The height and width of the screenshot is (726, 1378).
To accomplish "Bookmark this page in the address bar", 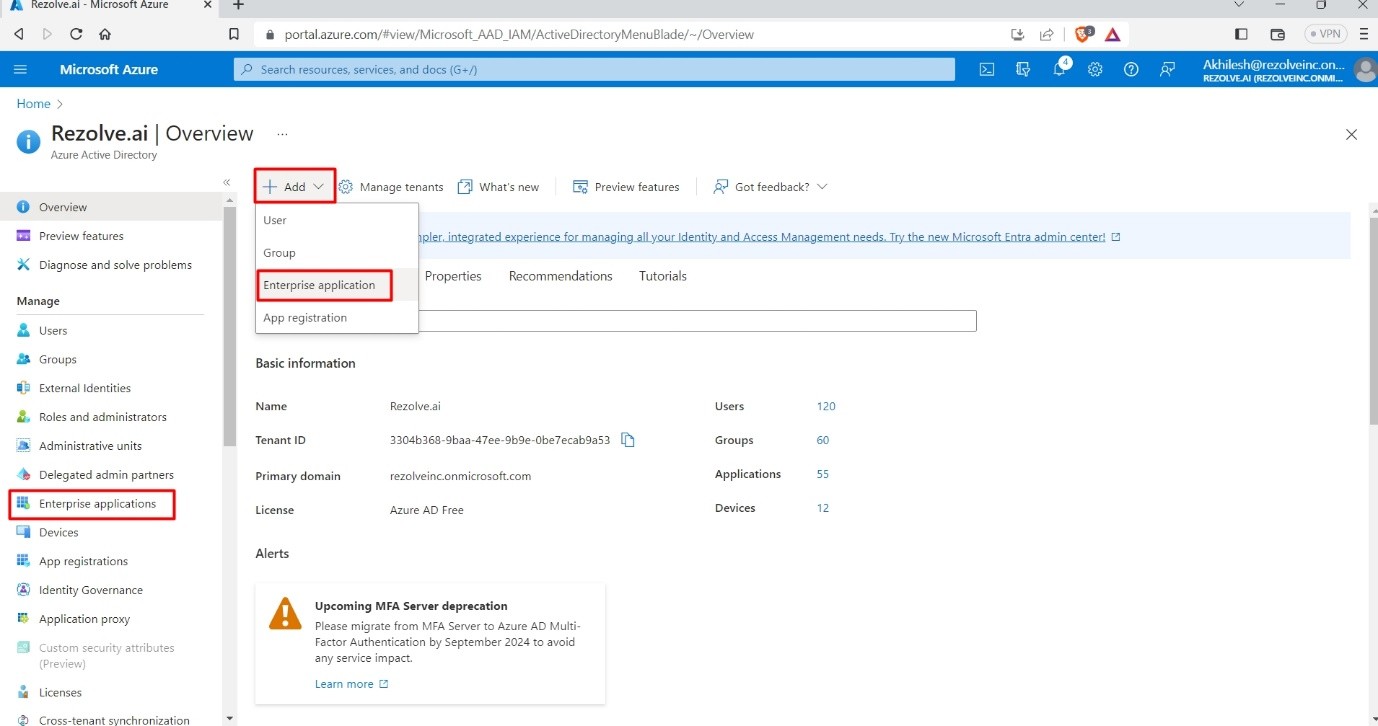I will pyautogui.click(x=234, y=34).
